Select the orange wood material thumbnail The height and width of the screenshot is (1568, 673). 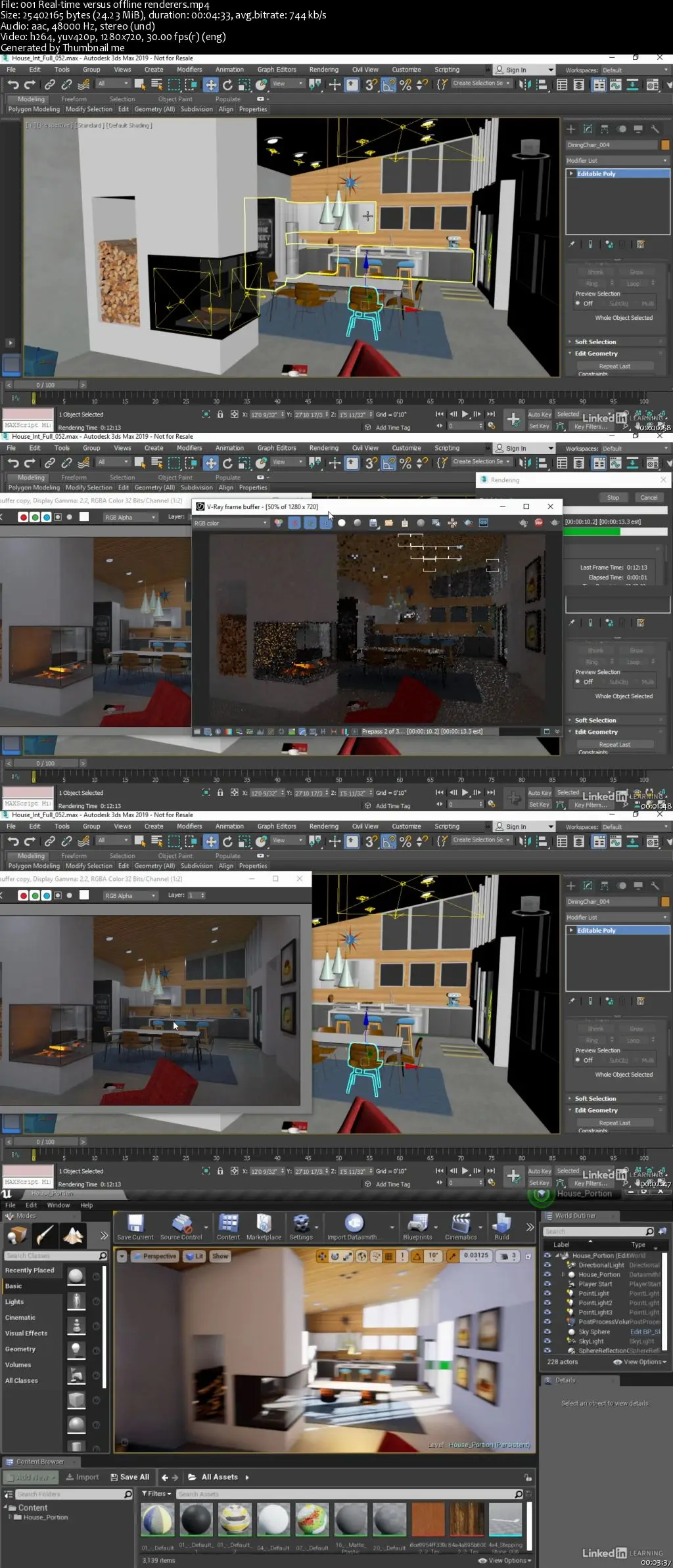point(429,1519)
